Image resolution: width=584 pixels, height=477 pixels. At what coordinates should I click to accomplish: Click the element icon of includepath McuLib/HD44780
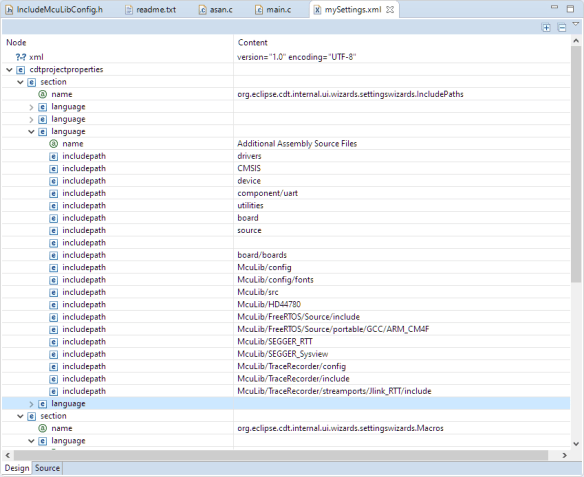pos(54,305)
